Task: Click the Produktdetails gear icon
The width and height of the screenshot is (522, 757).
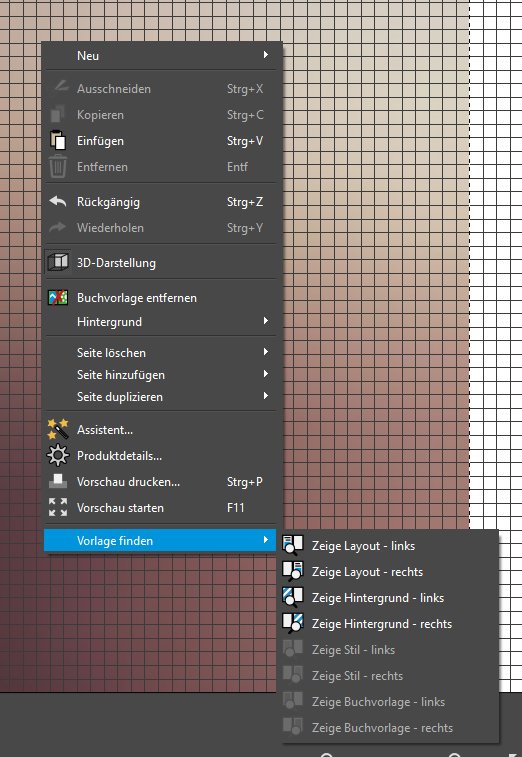Action: click(x=58, y=455)
